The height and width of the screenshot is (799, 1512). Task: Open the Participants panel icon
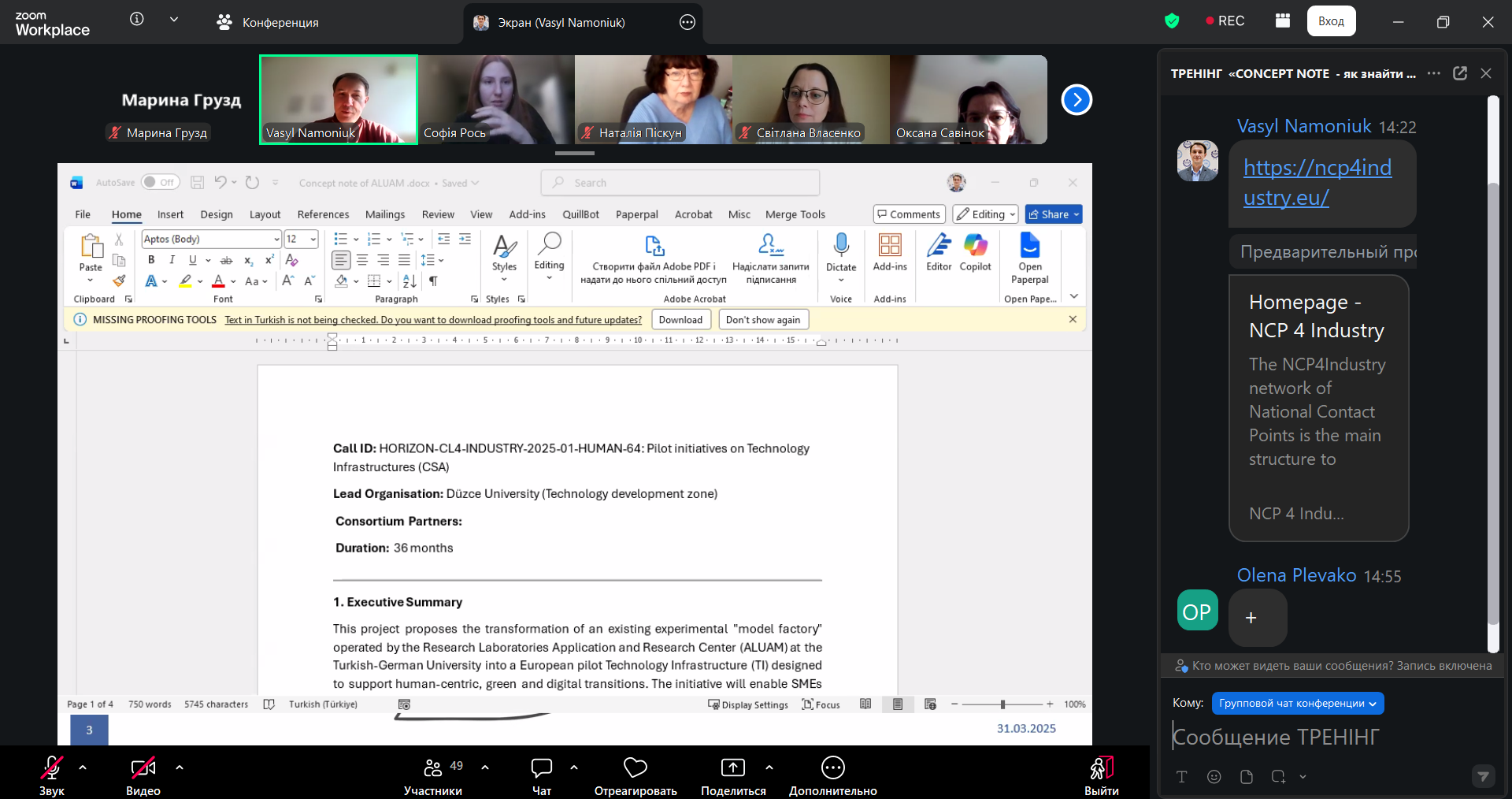[x=433, y=767]
